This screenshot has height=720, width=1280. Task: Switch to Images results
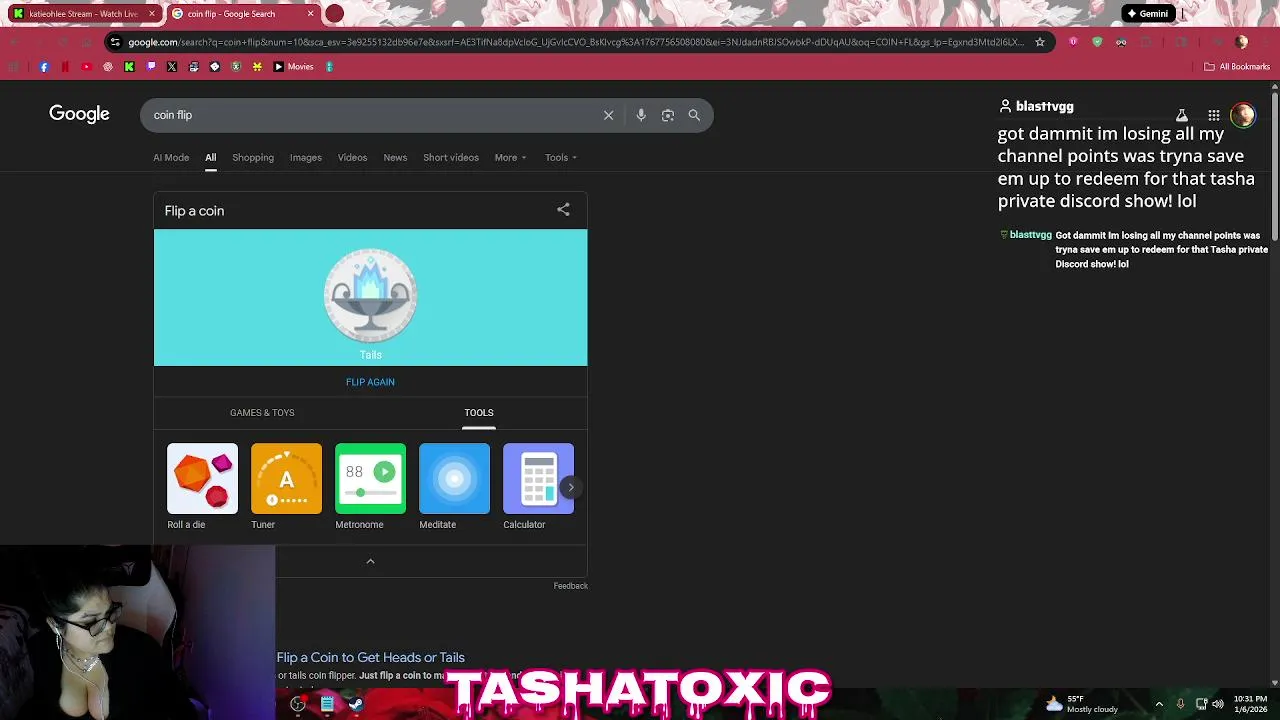(x=306, y=158)
